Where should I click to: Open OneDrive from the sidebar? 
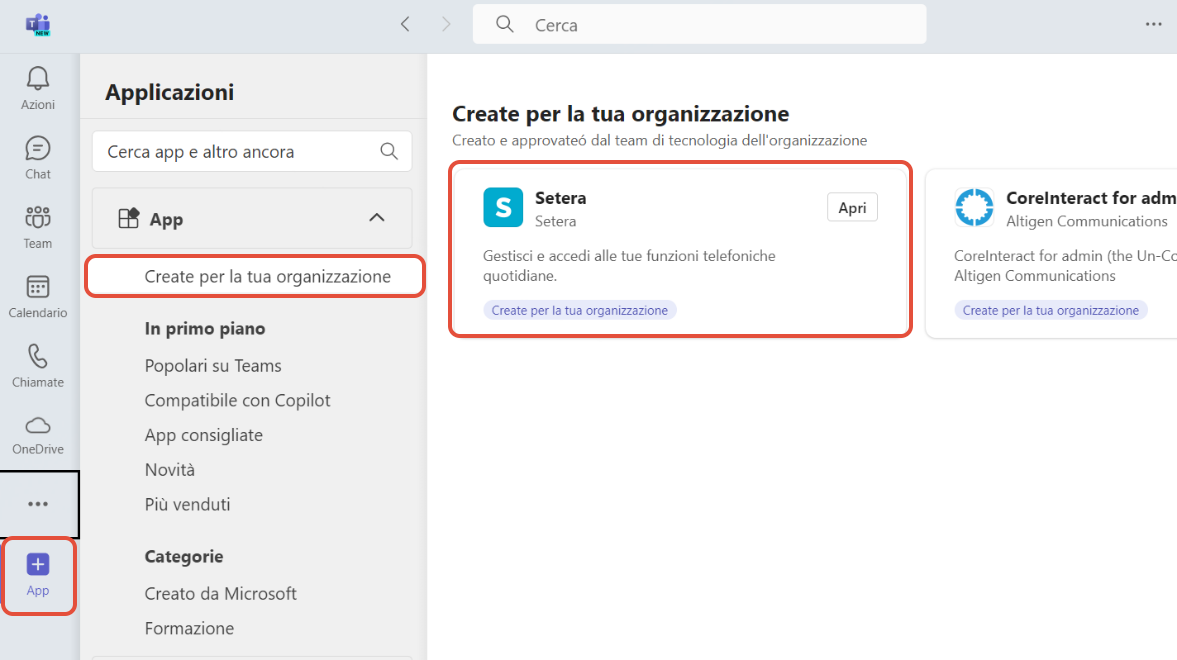38,435
